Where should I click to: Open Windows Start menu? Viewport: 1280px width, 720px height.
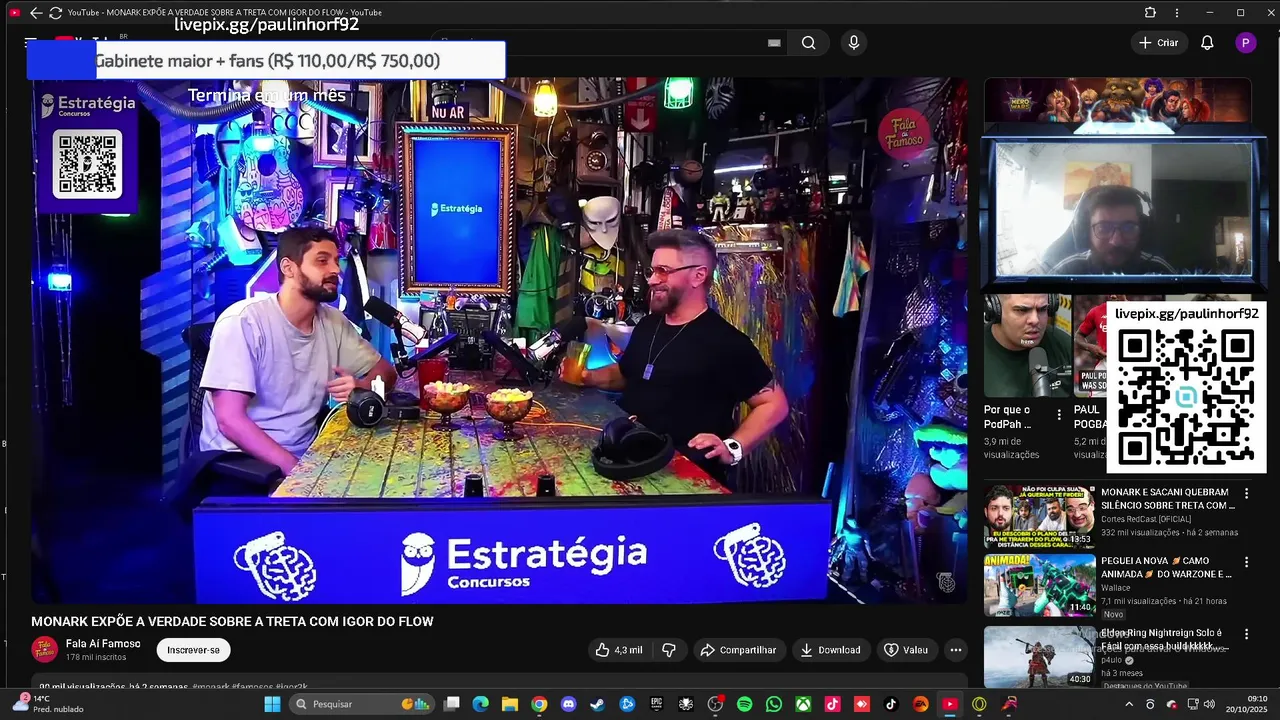point(272,704)
